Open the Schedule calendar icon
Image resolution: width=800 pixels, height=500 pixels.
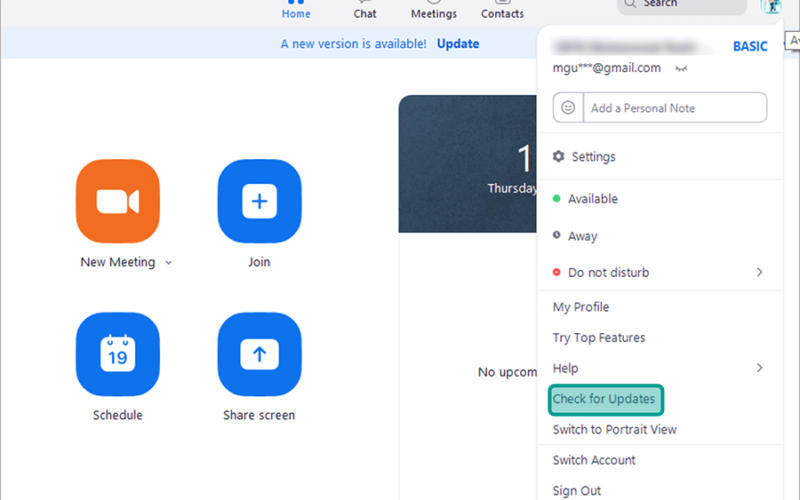click(117, 354)
